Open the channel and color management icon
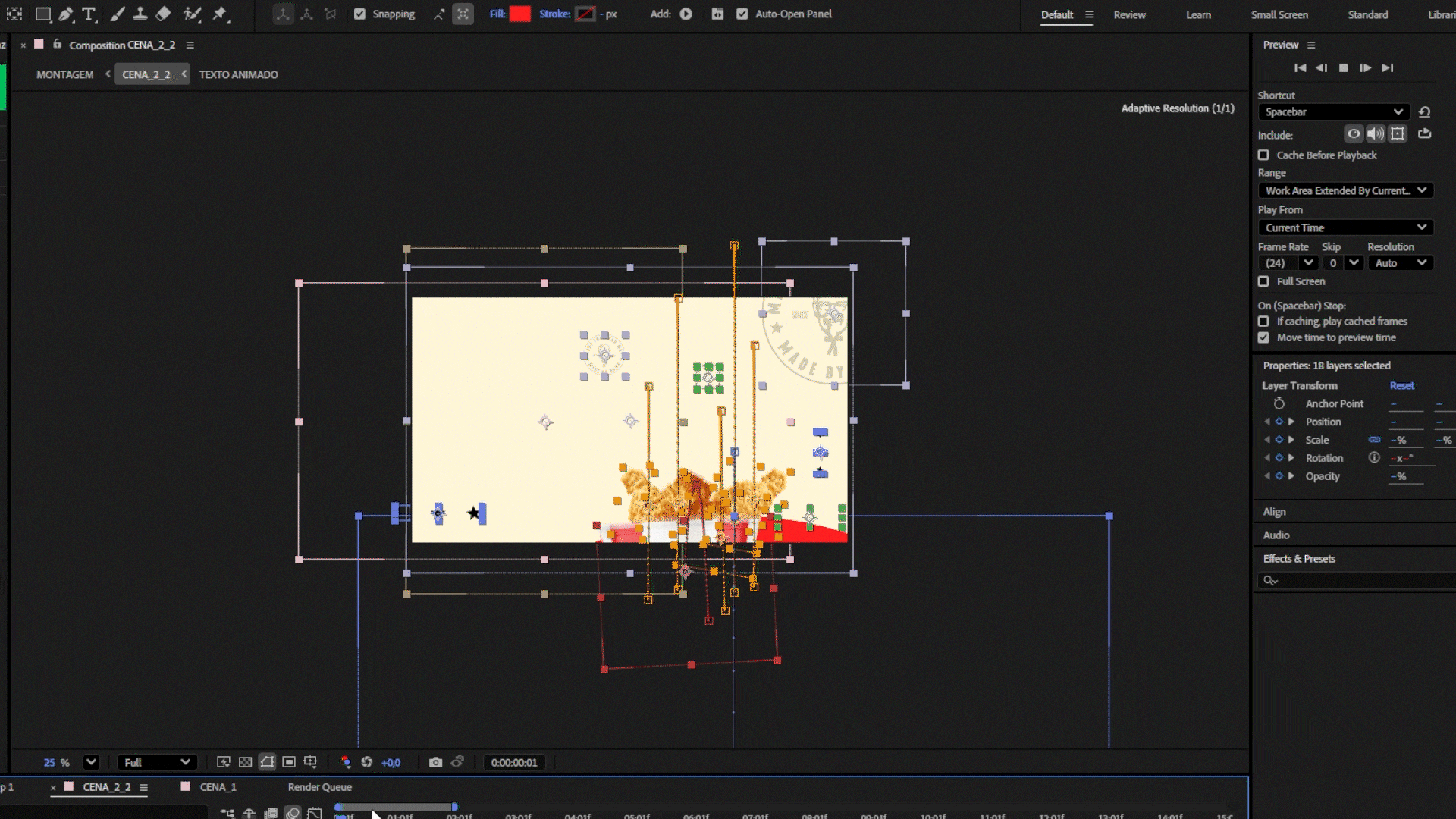 pyautogui.click(x=346, y=762)
